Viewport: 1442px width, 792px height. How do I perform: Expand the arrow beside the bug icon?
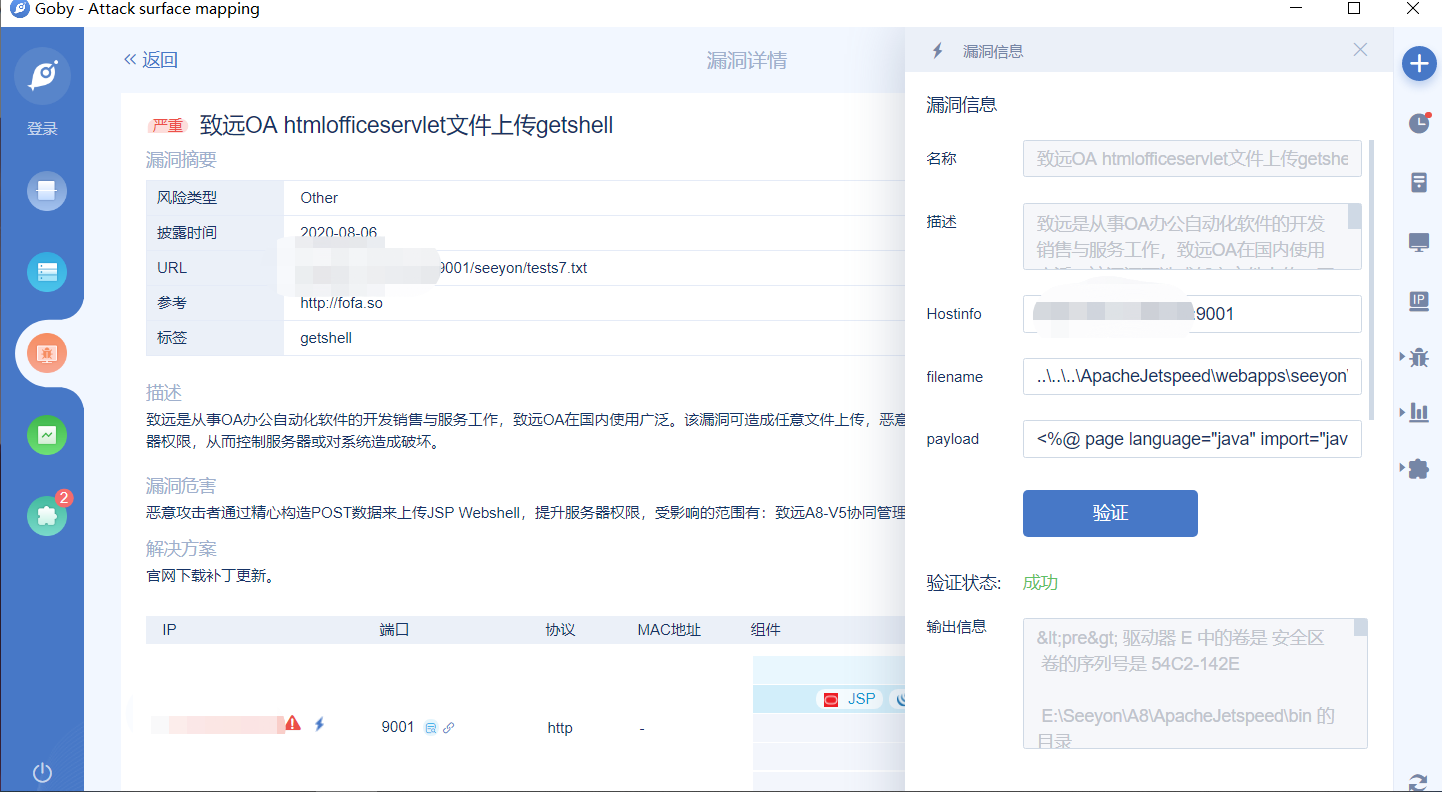[x=1400, y=355]
